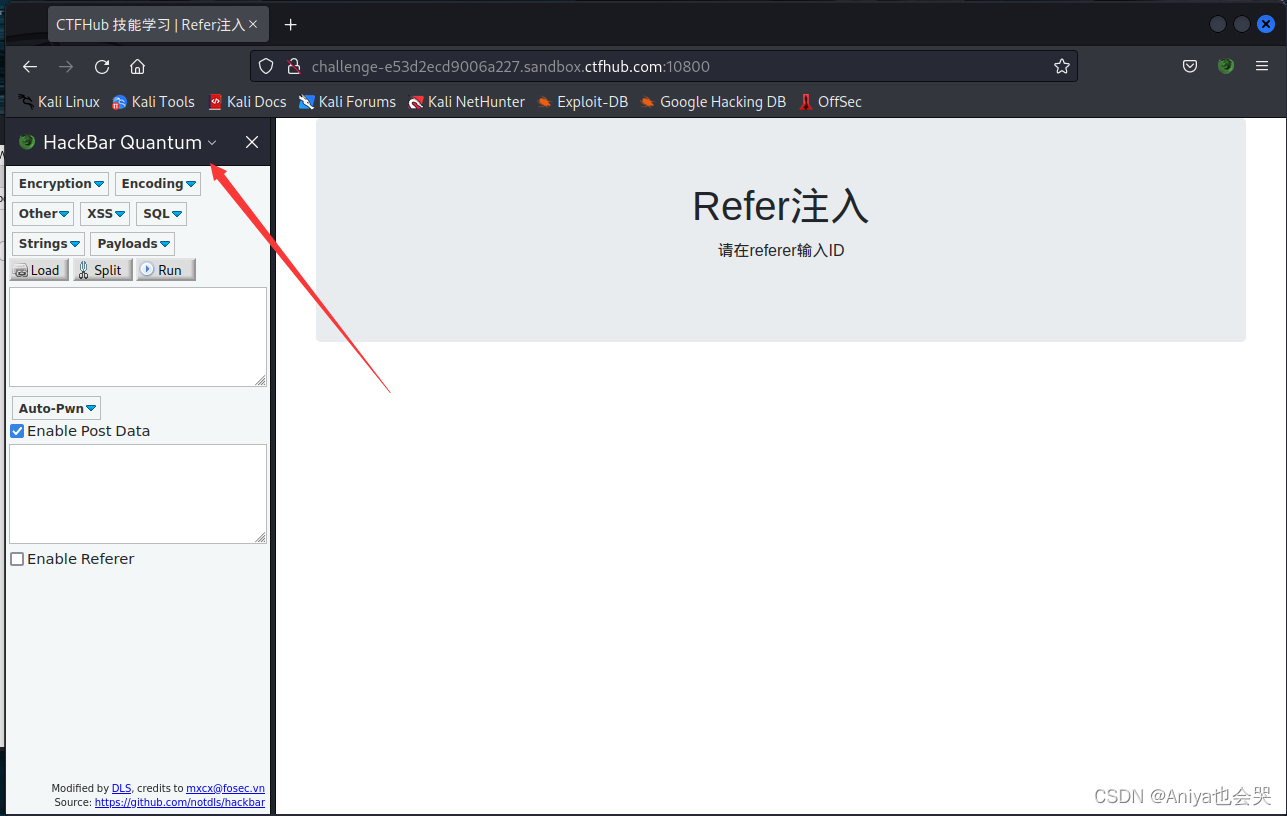Viewport: 1287px width, 816px height.
Task: Open the mxcx@fosec.vn credits link
Action: coord(225,788)
